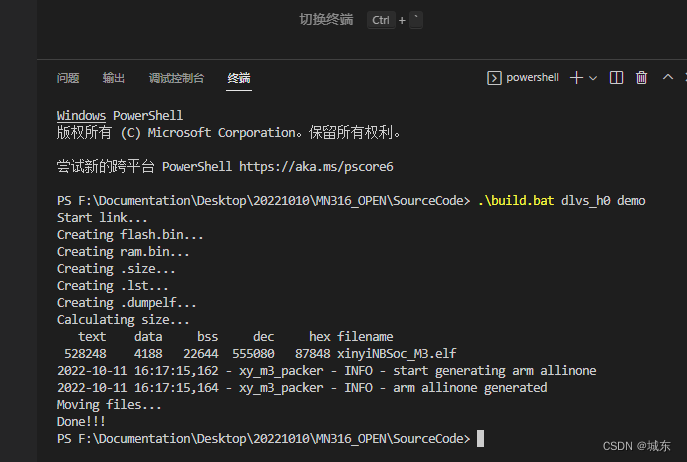
Task: Select the 终端 (Terminal) tab
Action: point(239,78)
